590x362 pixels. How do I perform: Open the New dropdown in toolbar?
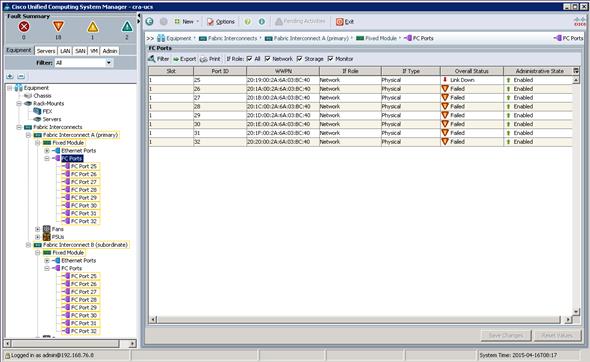point(186,22)
